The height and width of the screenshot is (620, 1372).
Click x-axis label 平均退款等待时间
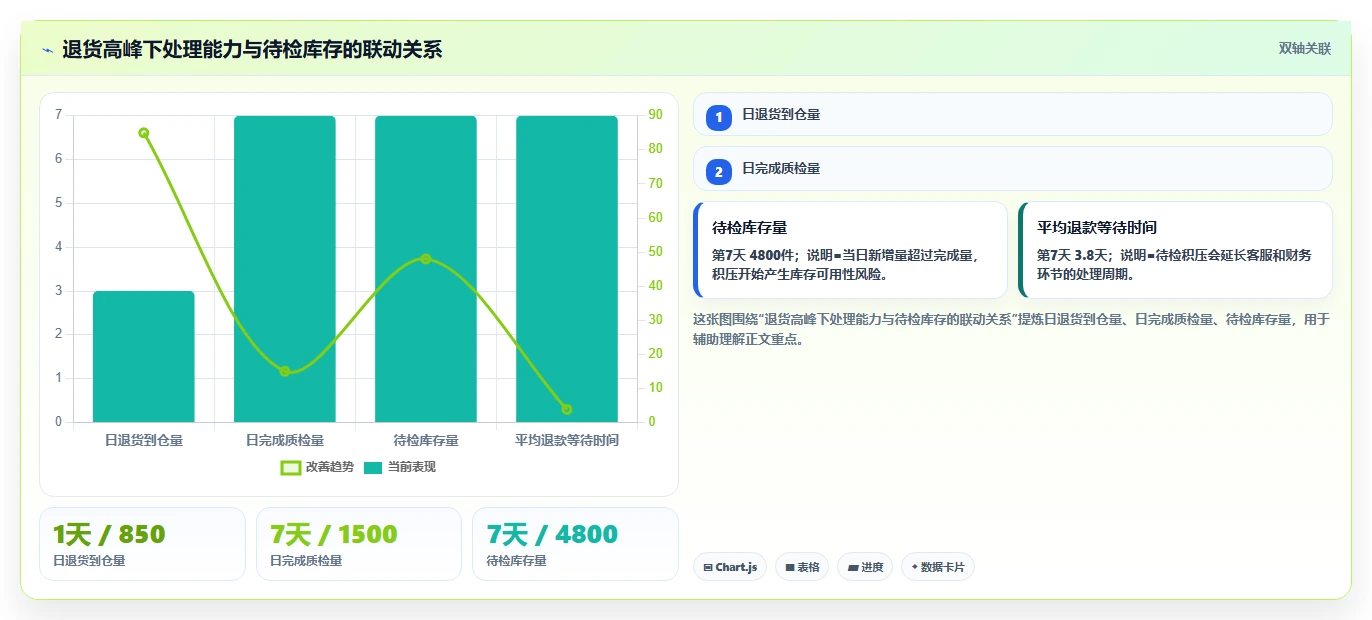pos(567,440)
